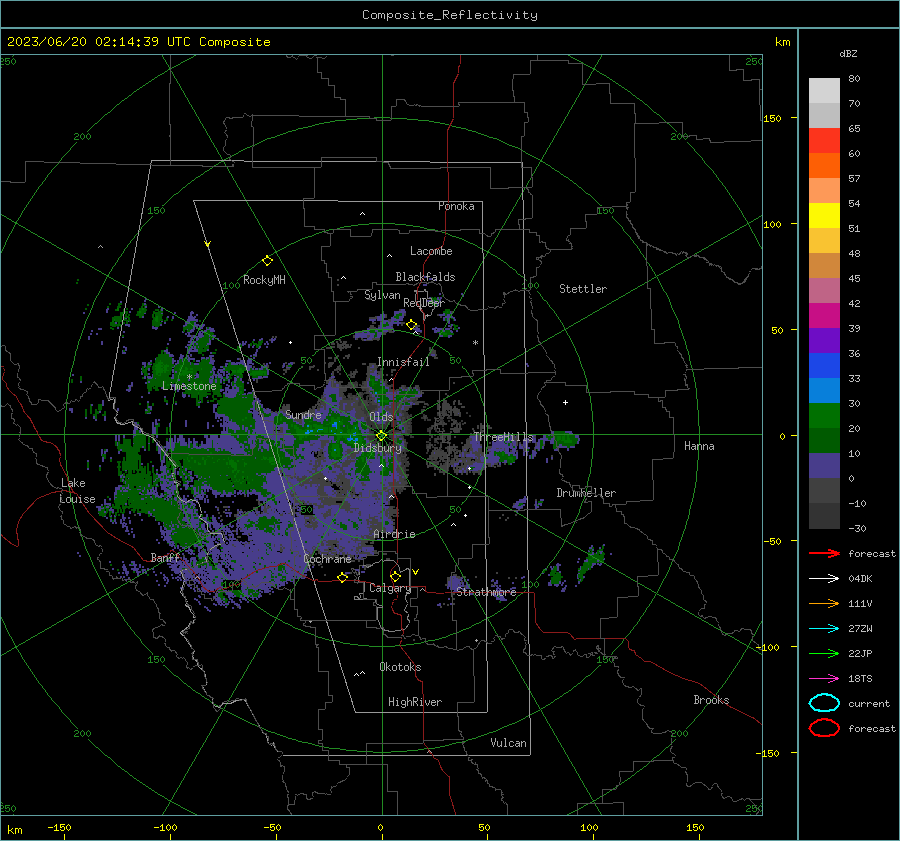900x841 pixels.
Task: Click the yellow diamond marker near Cochrane
Action: 342,578
